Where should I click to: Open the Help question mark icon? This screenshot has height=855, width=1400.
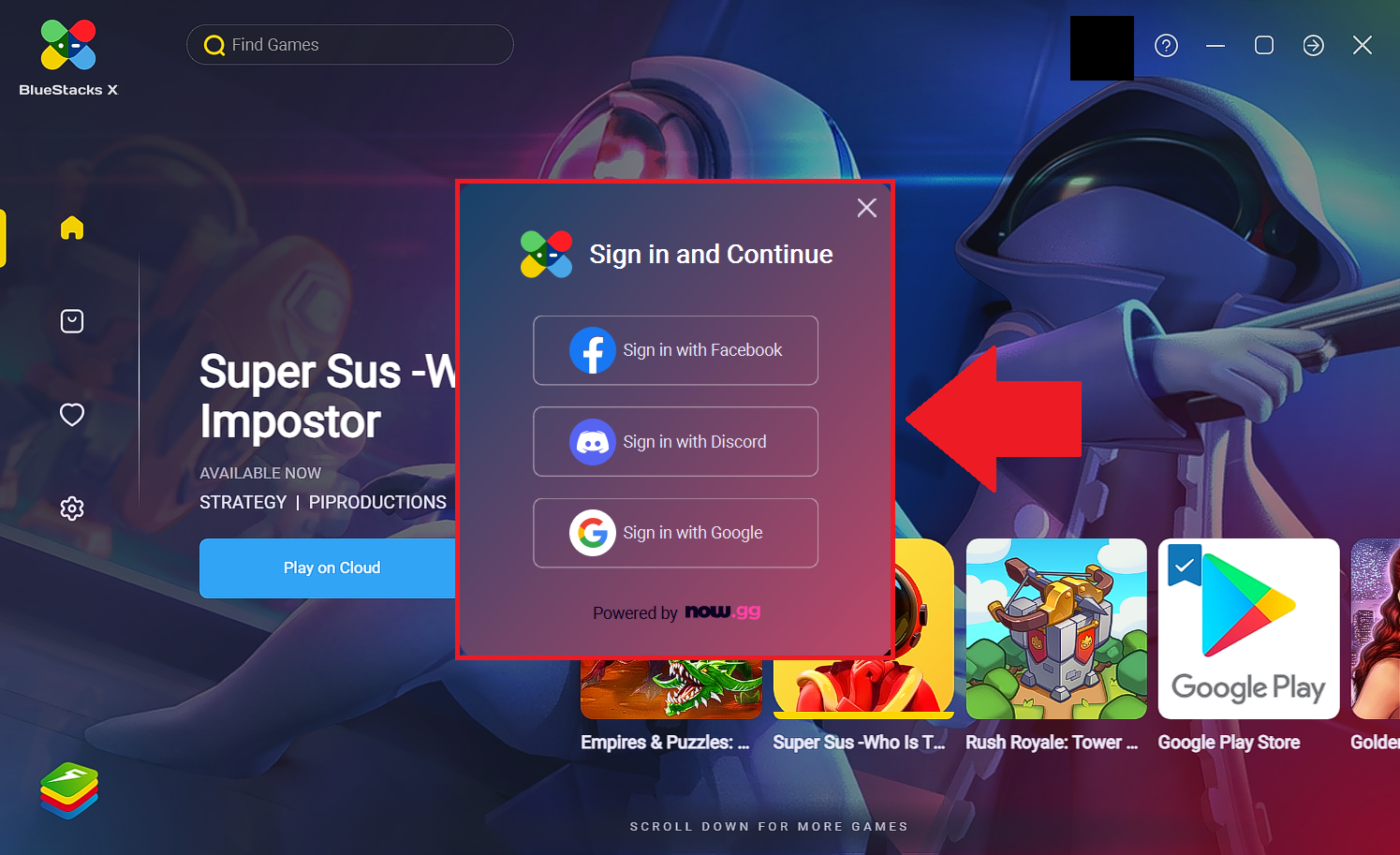point(1166,45)
